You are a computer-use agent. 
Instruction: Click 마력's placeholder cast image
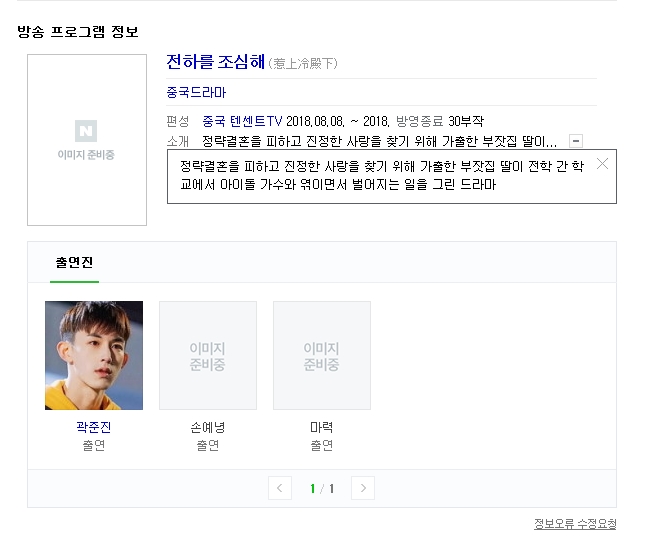(322, 356)
